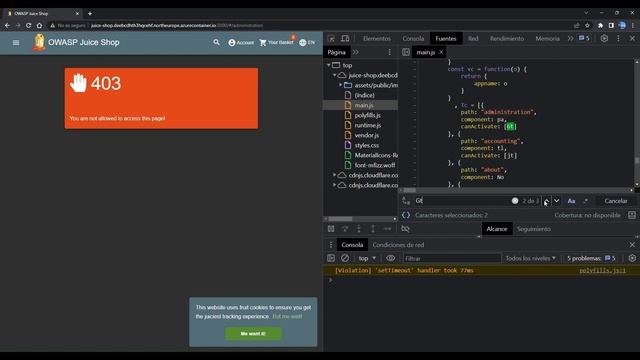
Task: Expand the second cdnjs.cloudflare node
Action: tap(334, 185)
